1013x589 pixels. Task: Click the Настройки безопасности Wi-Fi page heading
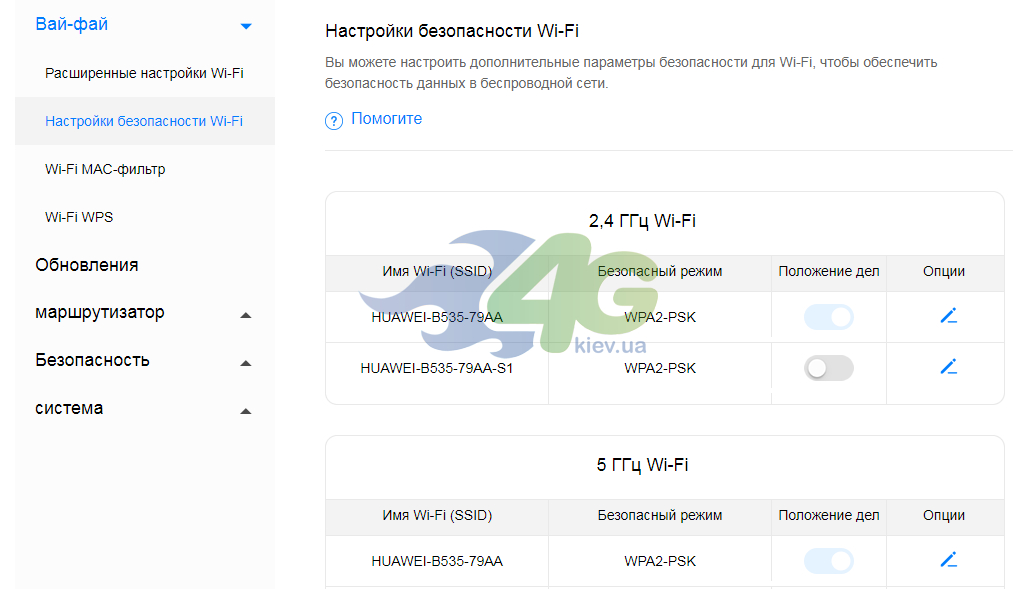pos(452,31)
